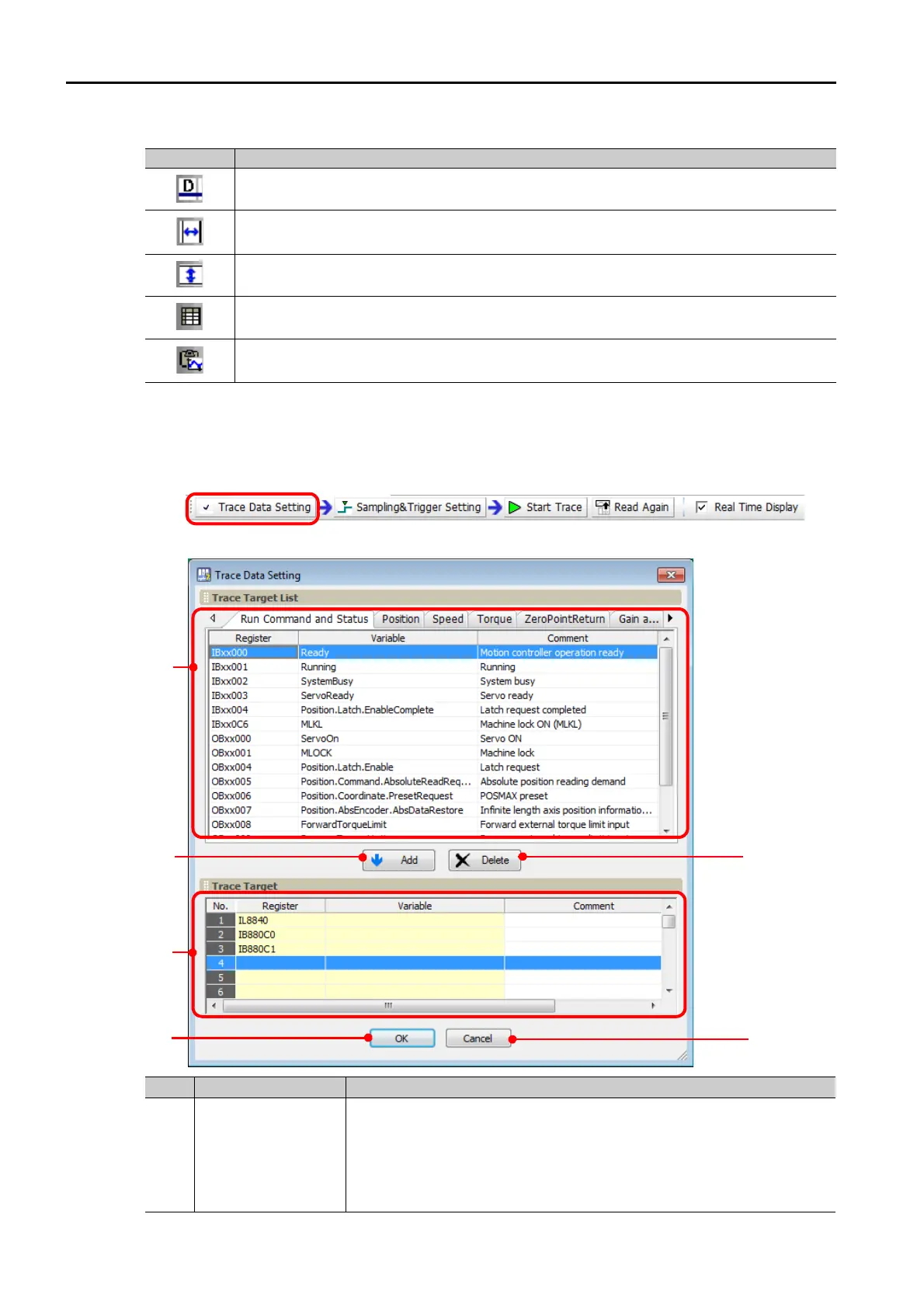Click Trace Target horizontal scrollbar thumb
924x1308 pixels.
tap(389, 1005)
